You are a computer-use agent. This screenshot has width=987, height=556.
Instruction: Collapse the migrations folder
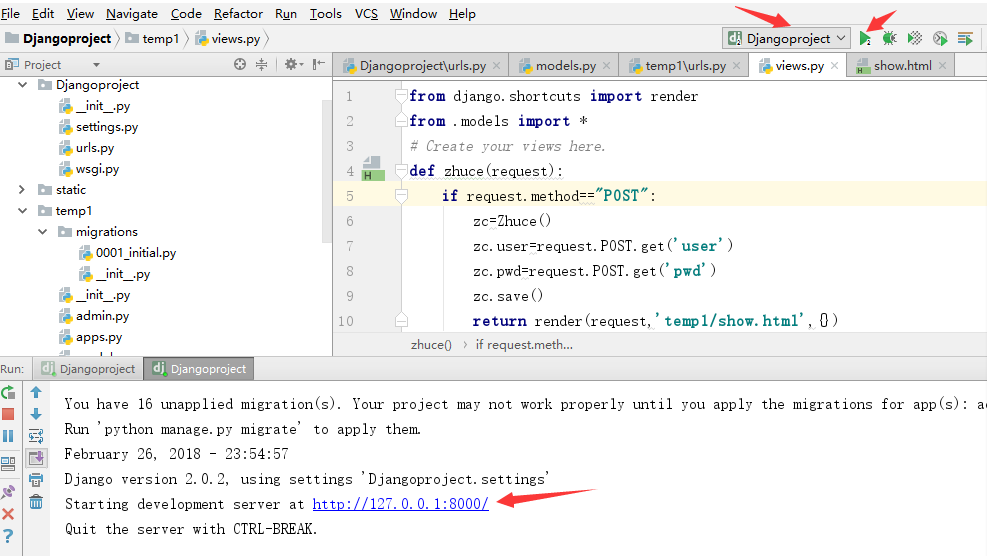coord(43,232)
